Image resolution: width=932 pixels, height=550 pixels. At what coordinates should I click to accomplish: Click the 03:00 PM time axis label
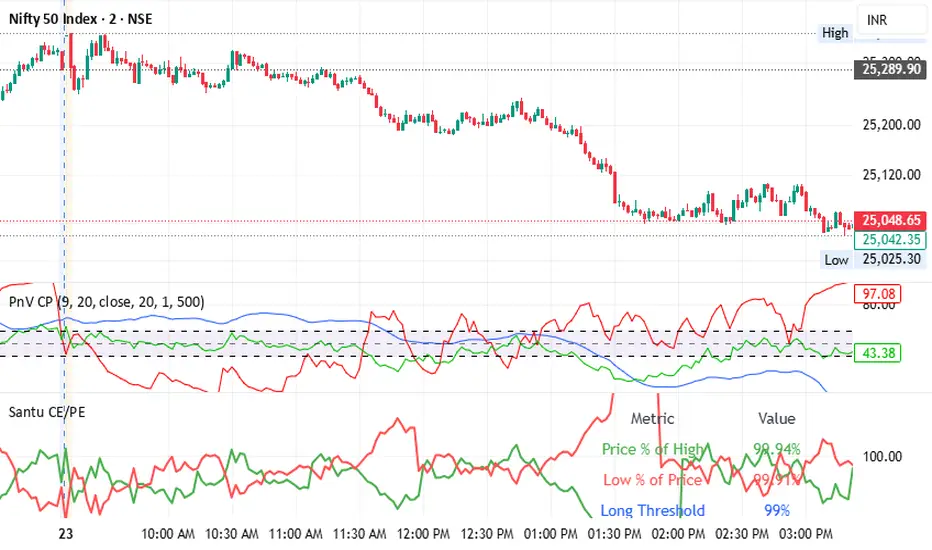pyautogui.click(x=805, y=533)
